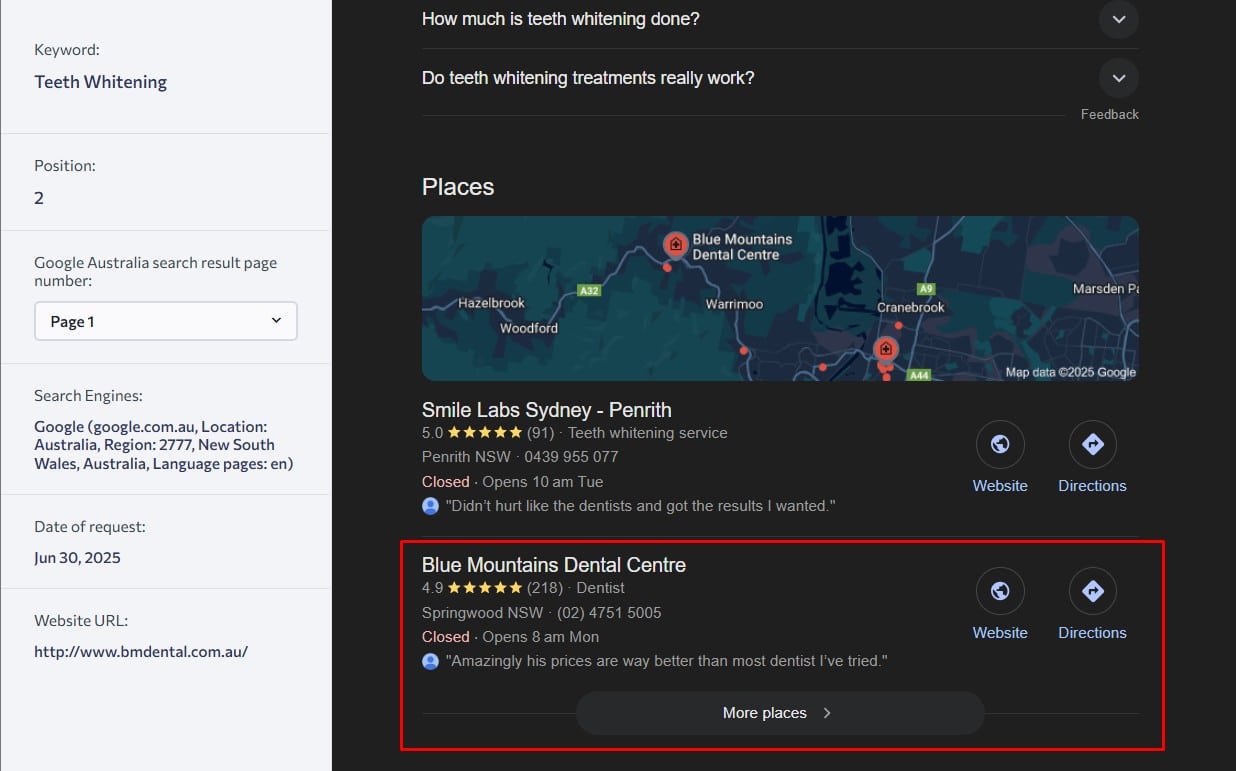Click the star rating of Smile Labs Sydney
This screenshot has width=1236, height=771.
coord(484,433)
